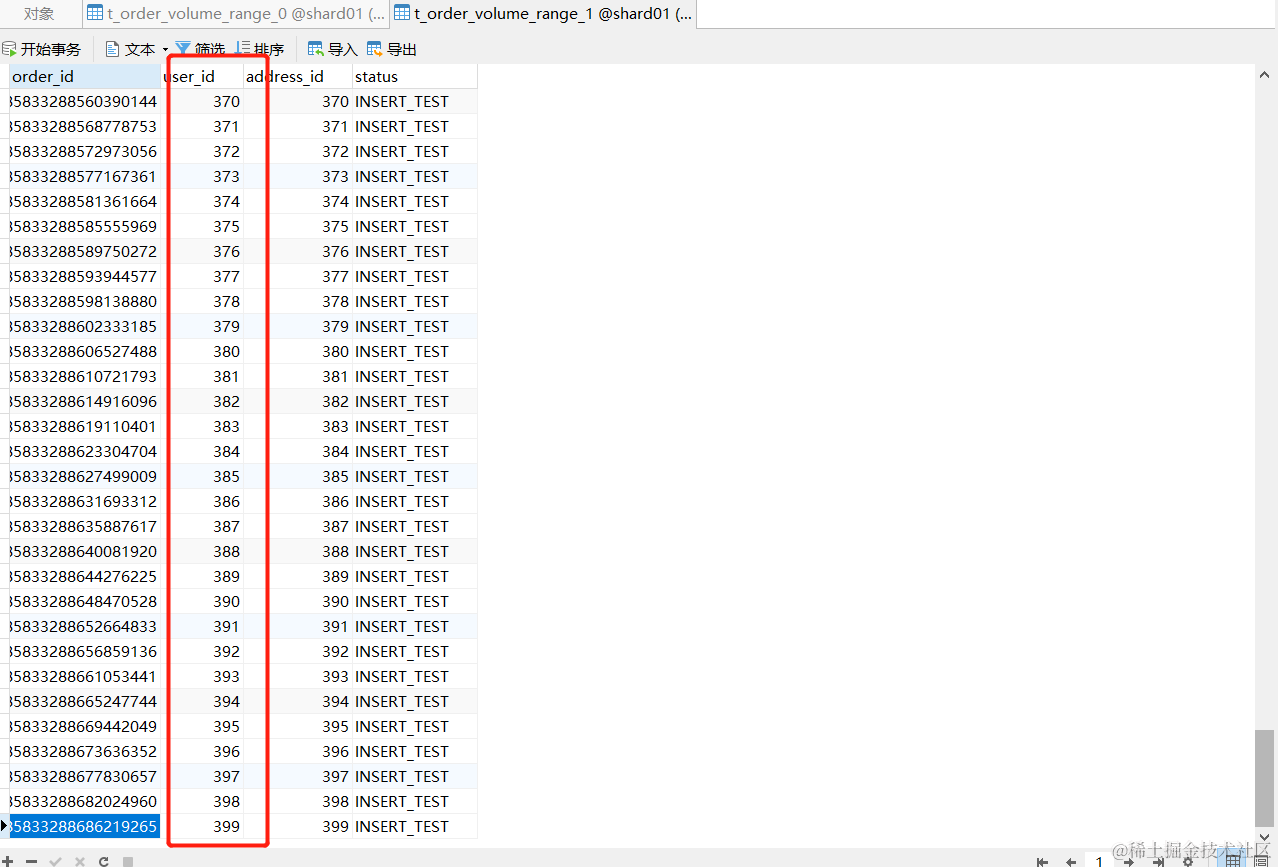1278x867 pixels.
Task: Click the row indicator arrow for row 399
Action: coord(4,826)
